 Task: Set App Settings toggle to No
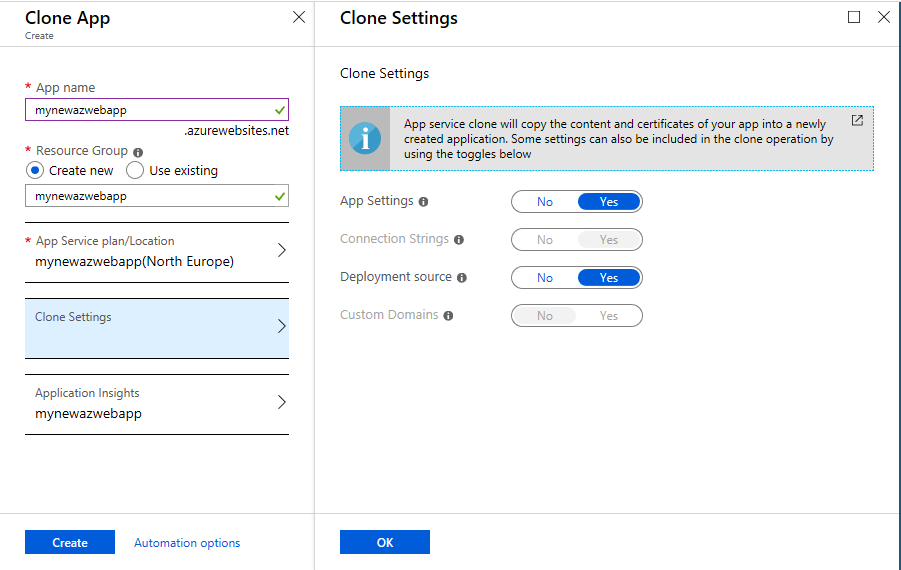pyautogui.click(x=545, y=202)
